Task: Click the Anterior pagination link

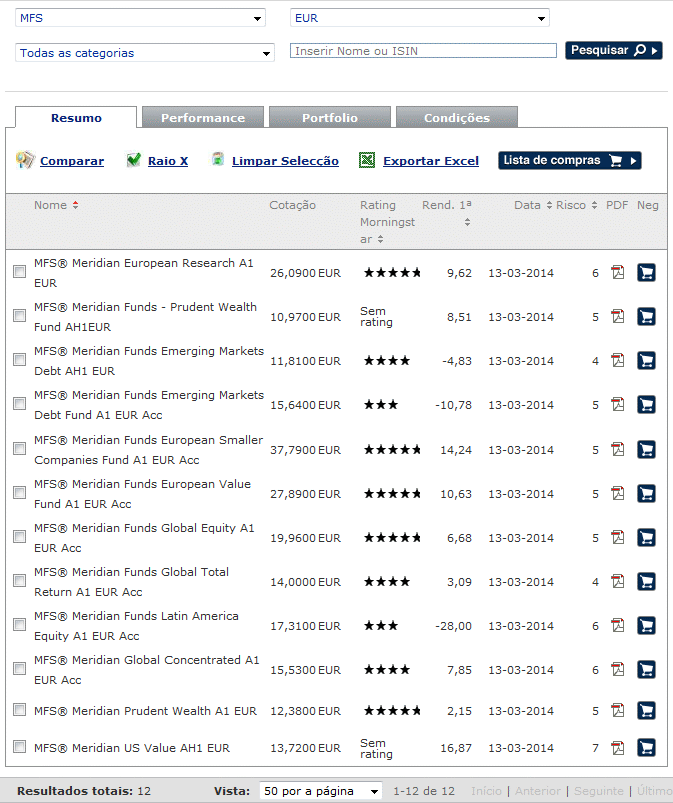Action: [538, 791]
